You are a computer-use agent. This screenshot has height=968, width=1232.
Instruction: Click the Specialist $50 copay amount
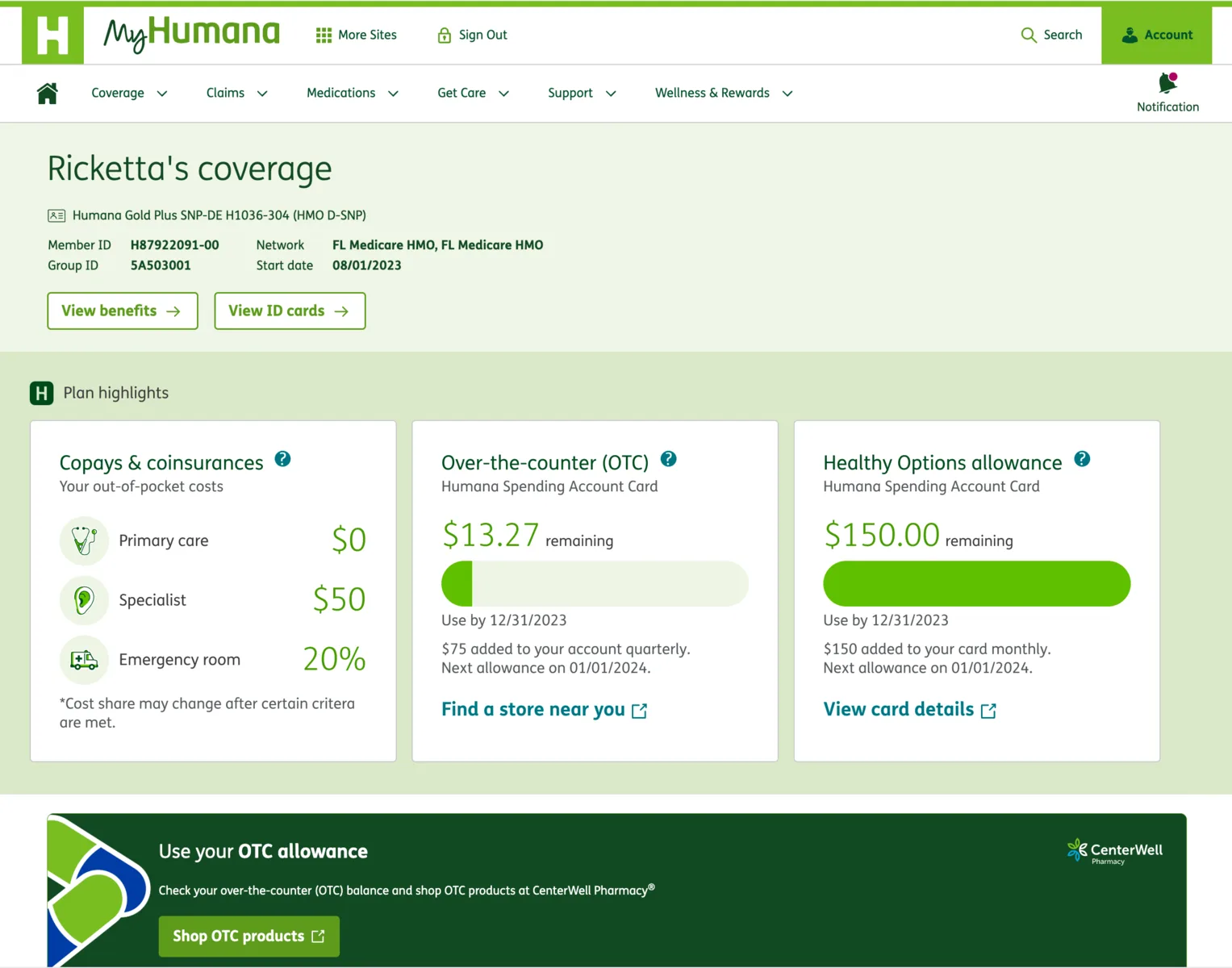click(x=339, y=600)
